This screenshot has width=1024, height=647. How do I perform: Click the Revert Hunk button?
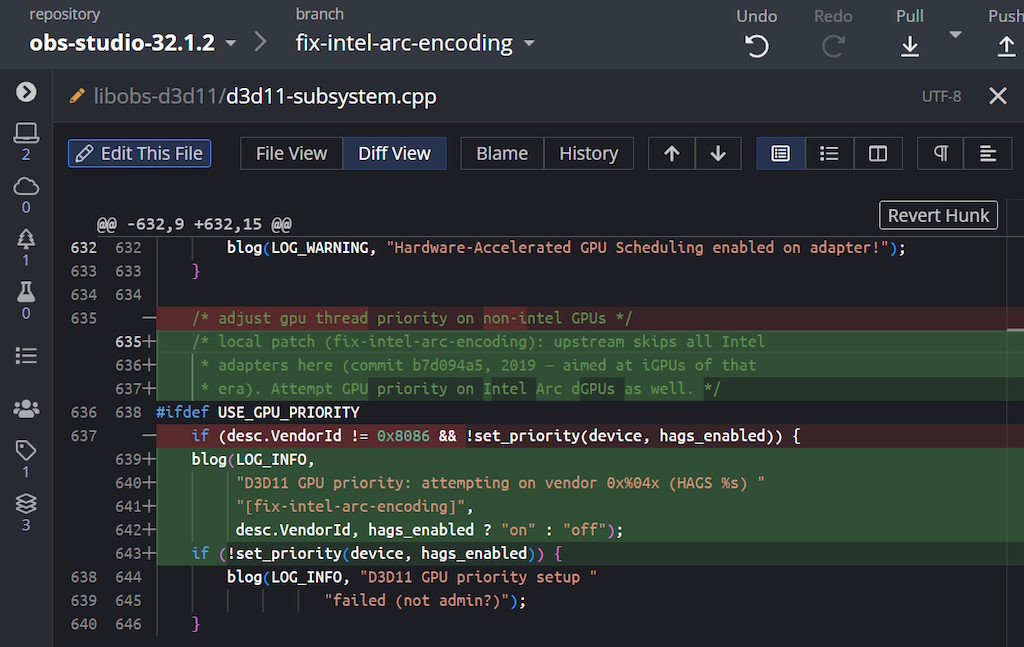[x=938, y=215]
